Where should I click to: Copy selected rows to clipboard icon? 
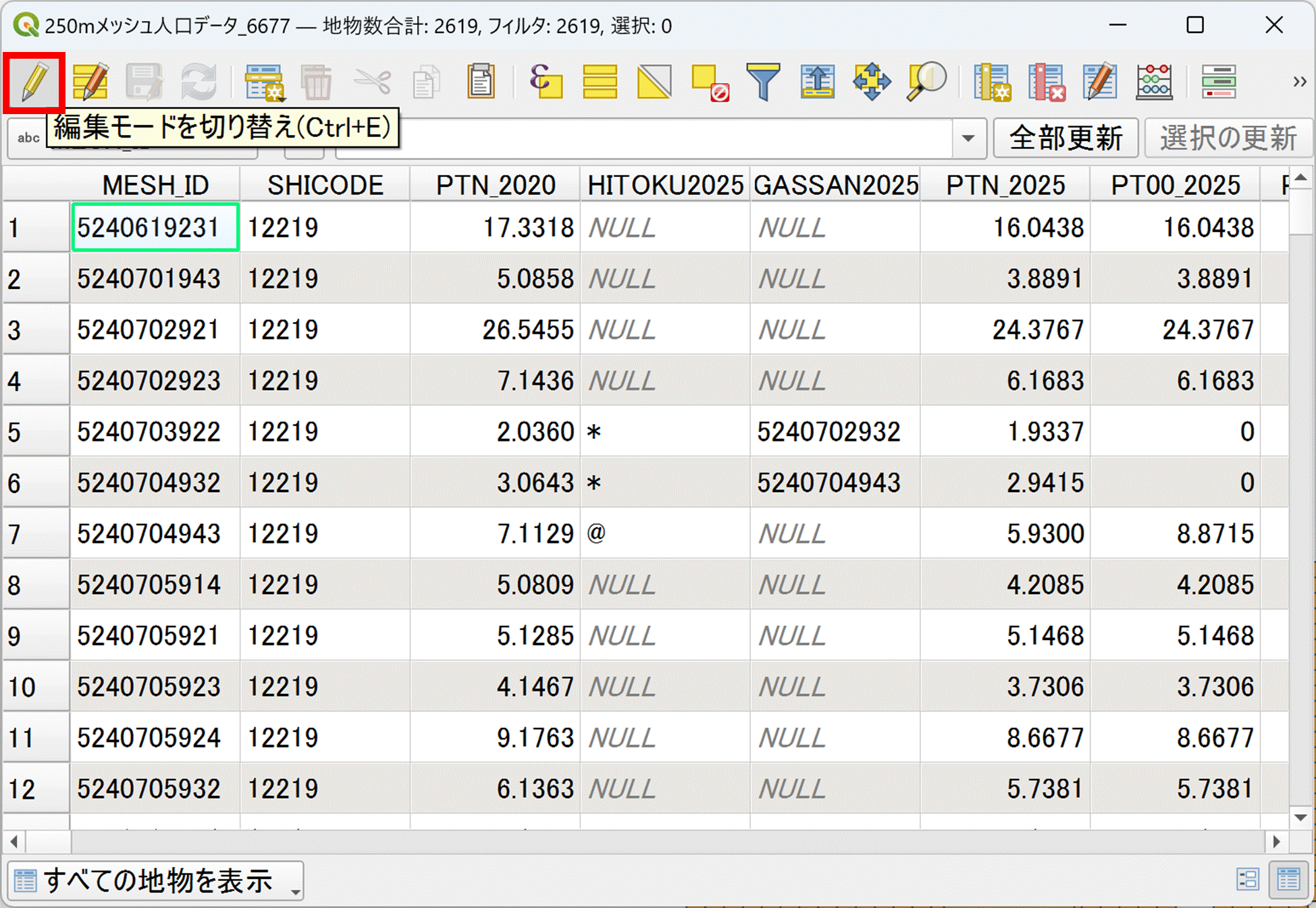[426, 82]
